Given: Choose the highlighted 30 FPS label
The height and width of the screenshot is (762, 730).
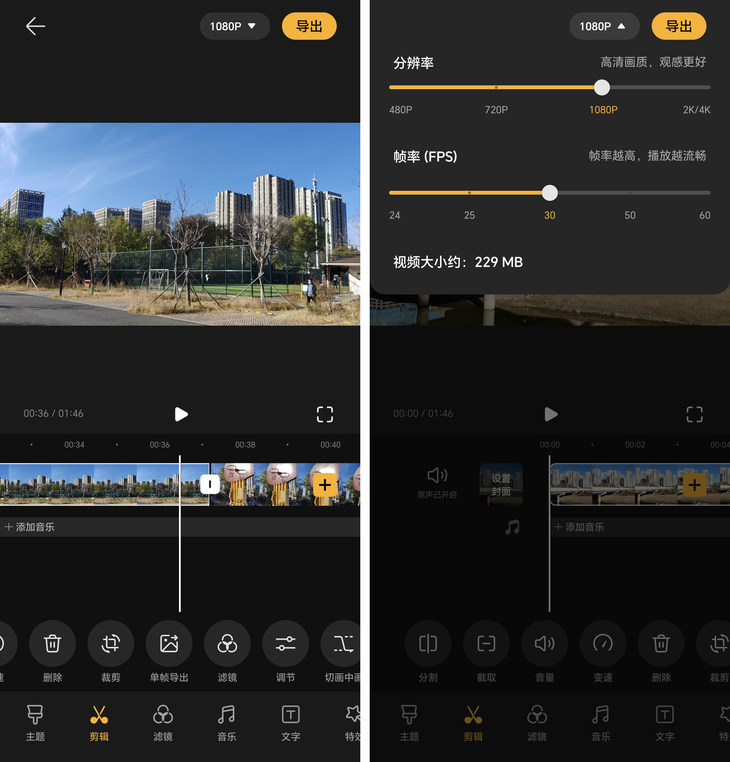Looking at the screenshot, I should pos(550,215).
